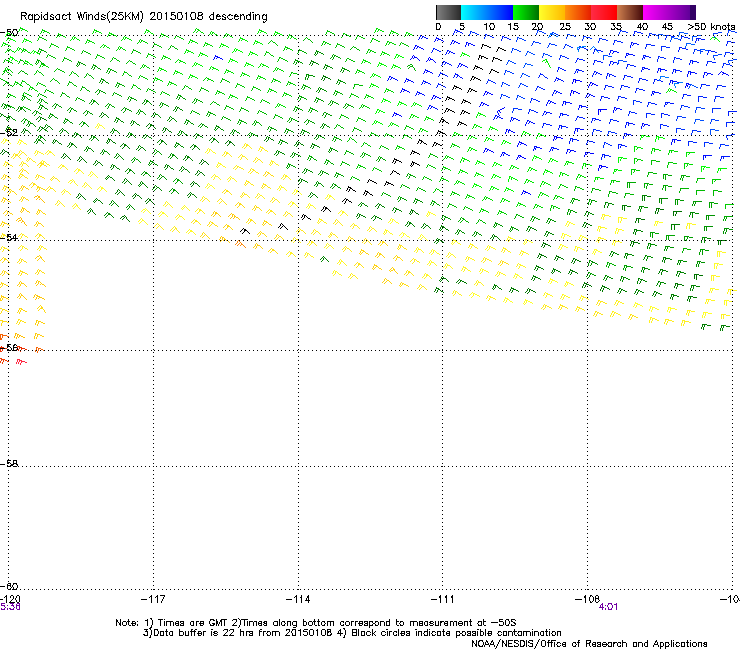Click the green 15-20 knots legend color

[526, 12]
